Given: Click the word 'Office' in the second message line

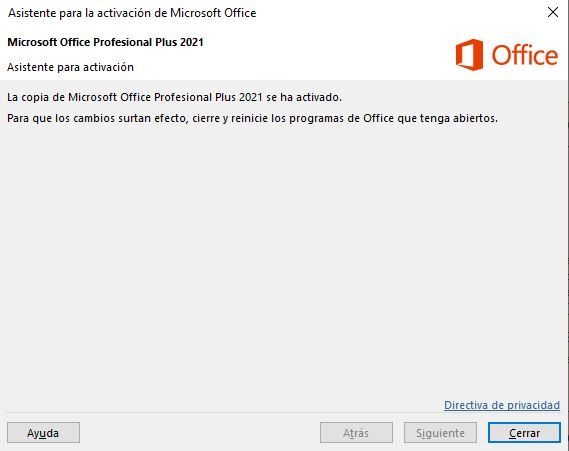Looking at the screenshot, I should [x=378, y=118].
